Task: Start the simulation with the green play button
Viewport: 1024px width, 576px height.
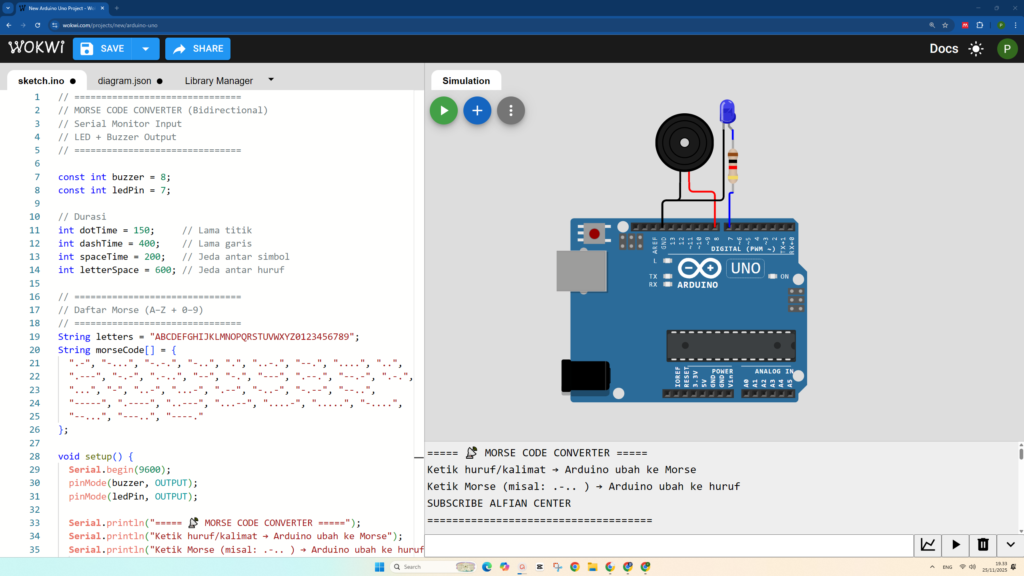Action: [443, 110]
